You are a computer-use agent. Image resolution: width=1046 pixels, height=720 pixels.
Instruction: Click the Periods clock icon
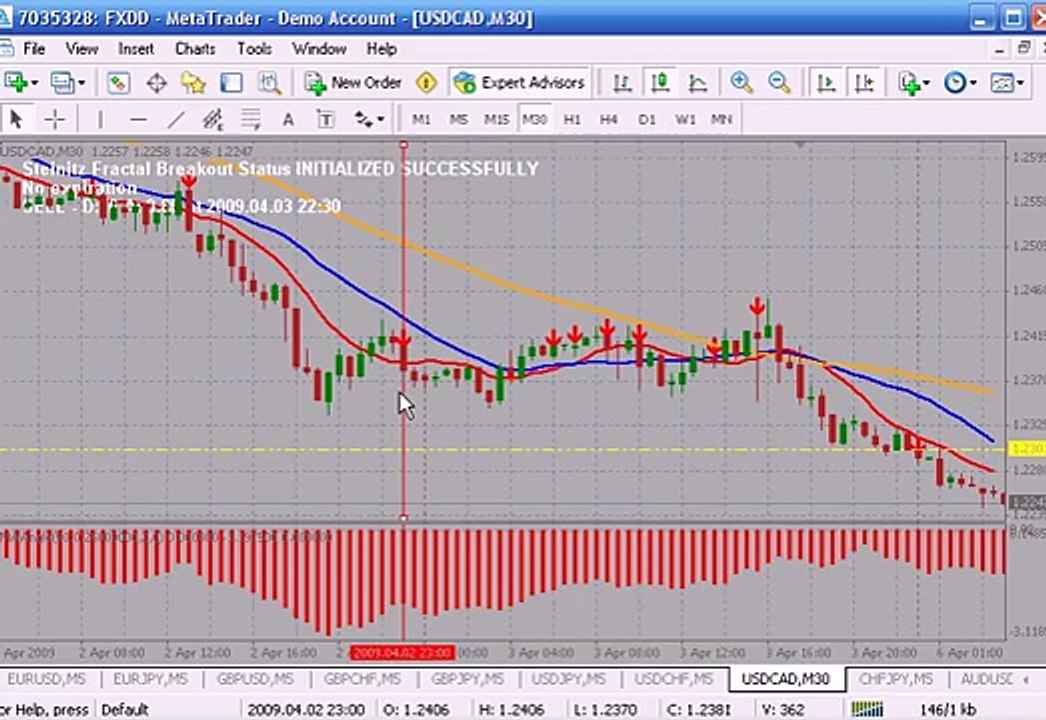pyautogui.click(x=955, y=83)
